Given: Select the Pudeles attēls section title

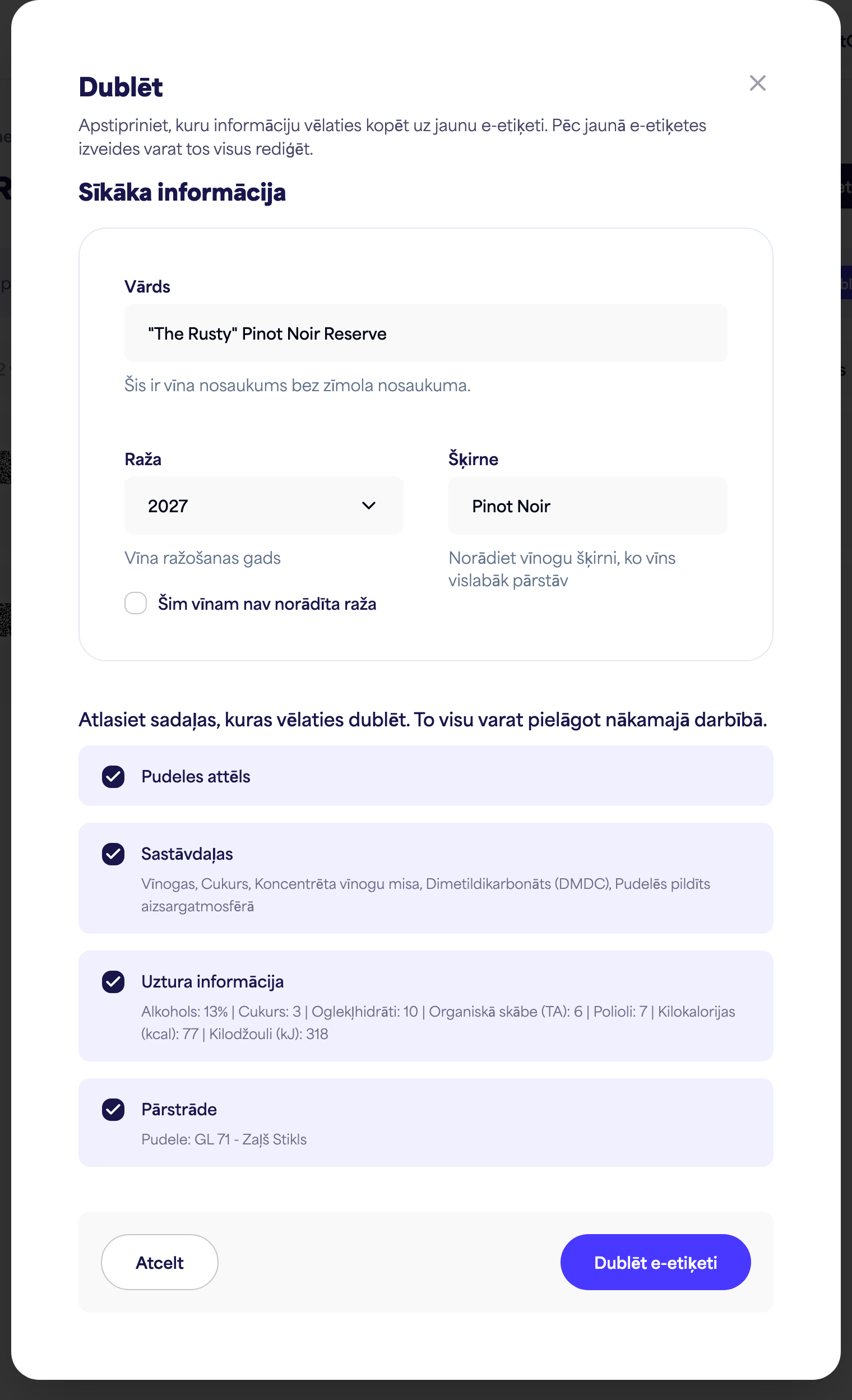Looking at the screenshot, I should tap(196, 777).
